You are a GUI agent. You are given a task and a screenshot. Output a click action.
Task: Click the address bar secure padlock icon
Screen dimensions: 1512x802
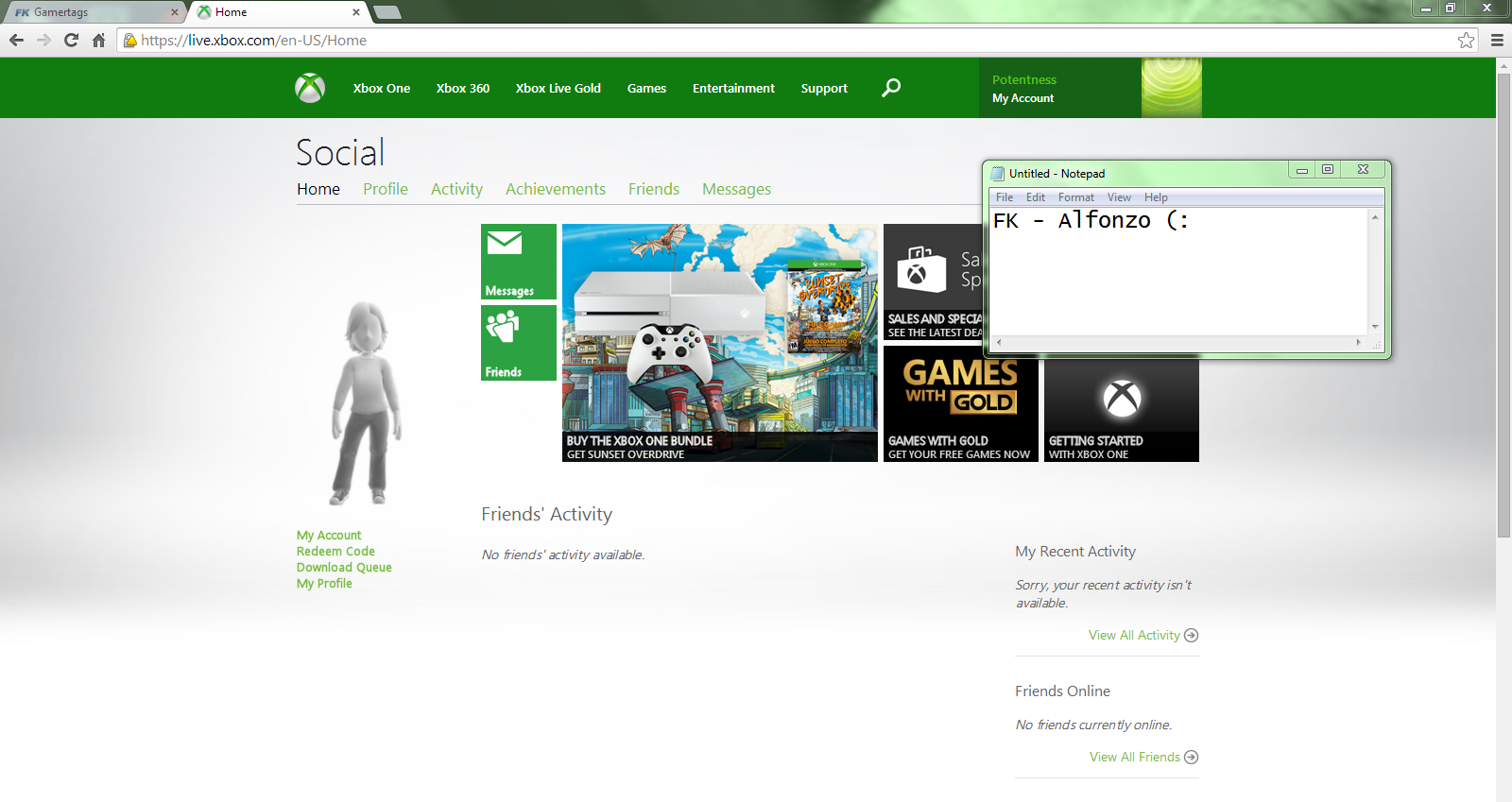coord(130,40)
